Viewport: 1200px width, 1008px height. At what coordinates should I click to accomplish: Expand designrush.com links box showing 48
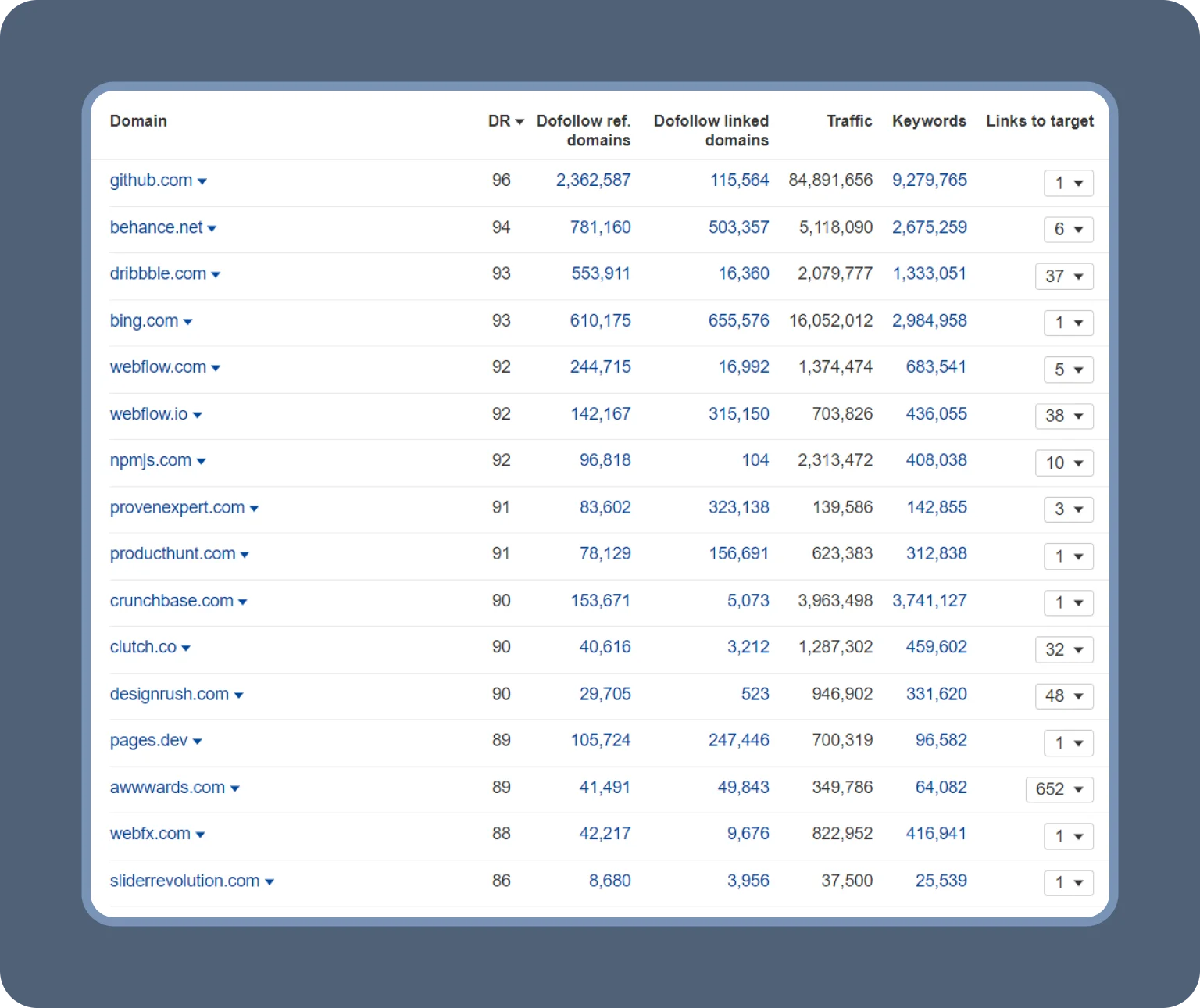[1064, 696]
